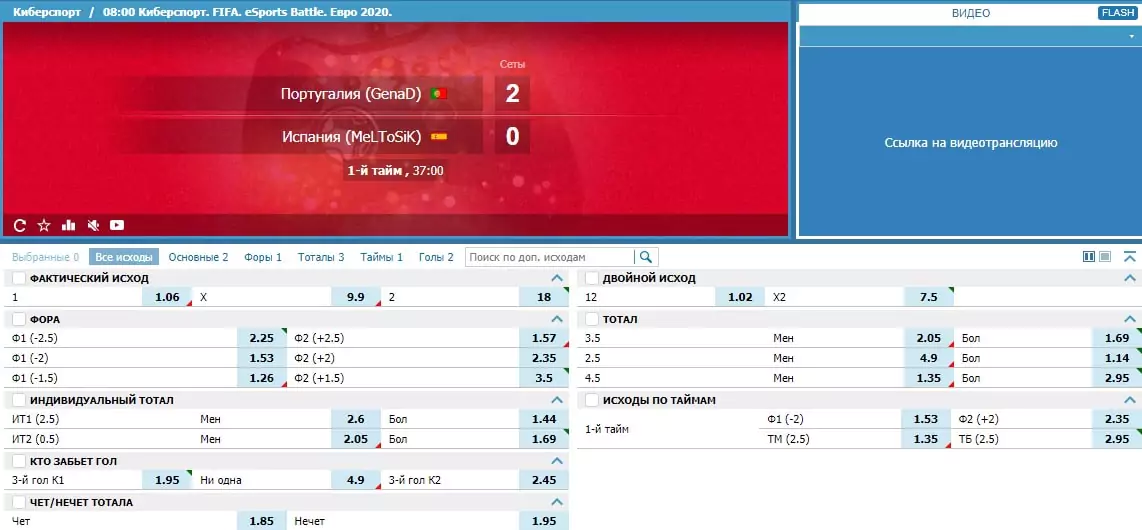Choose total 2.5 Бол odds 1.14
The image size is (1142, 530).
1117,358
